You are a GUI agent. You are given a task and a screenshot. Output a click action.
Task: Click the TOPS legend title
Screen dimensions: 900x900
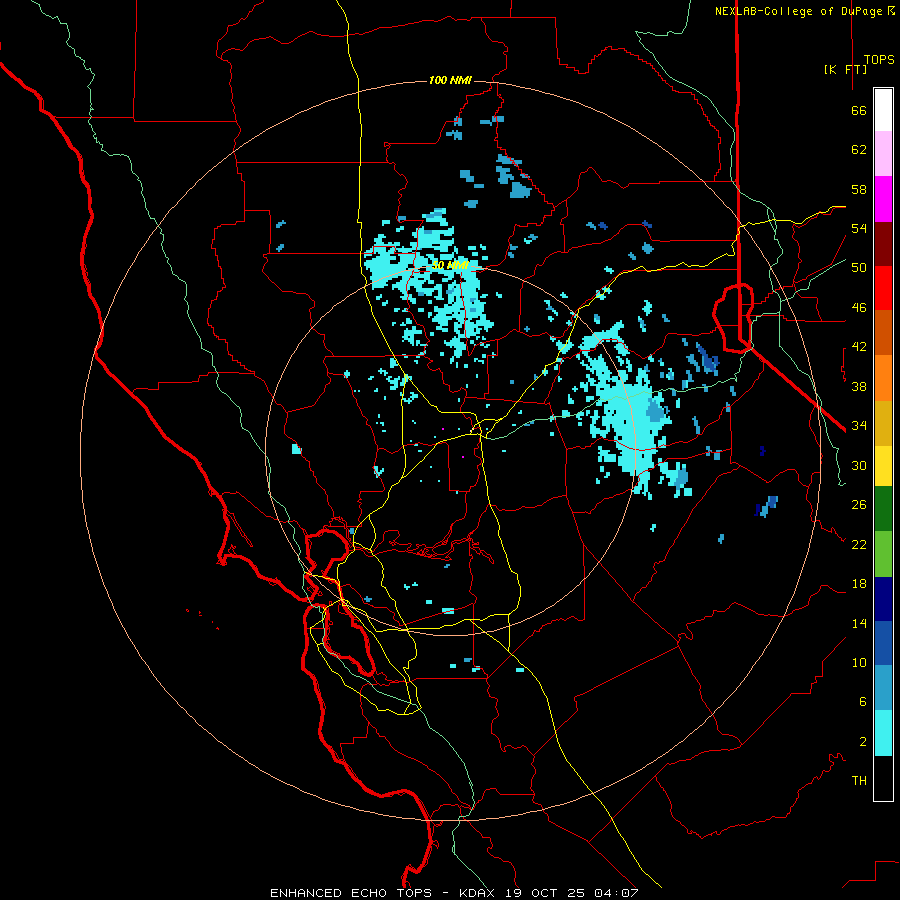[879, 59]
